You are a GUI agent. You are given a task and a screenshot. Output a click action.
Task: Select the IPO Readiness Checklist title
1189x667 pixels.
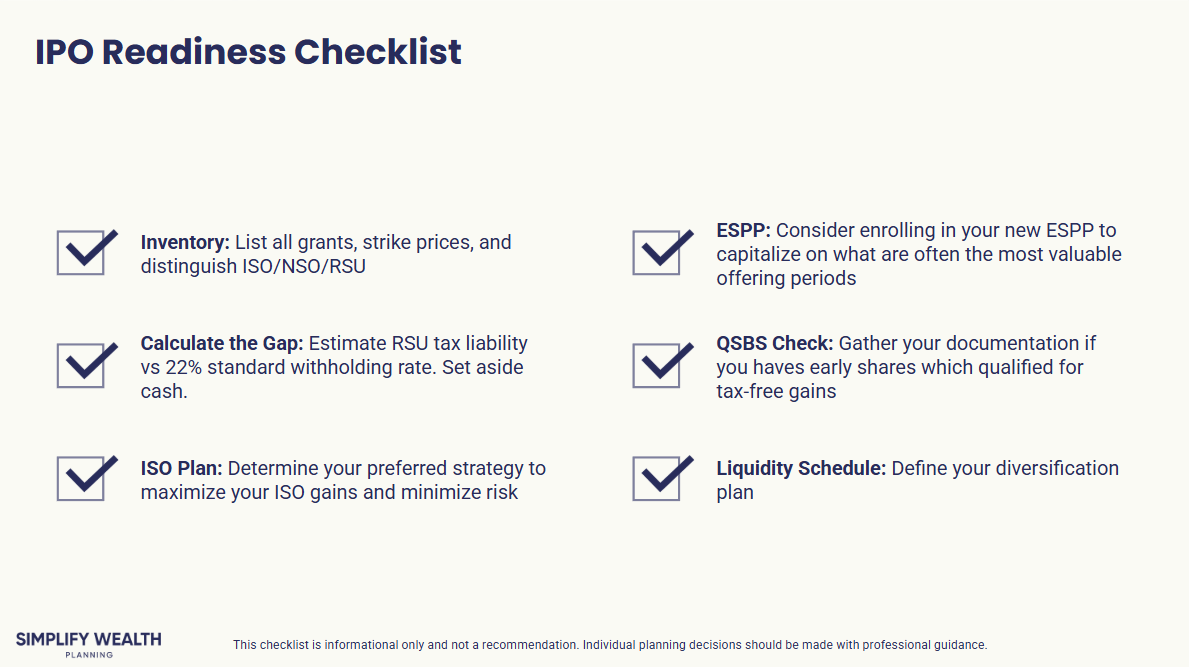248,52
